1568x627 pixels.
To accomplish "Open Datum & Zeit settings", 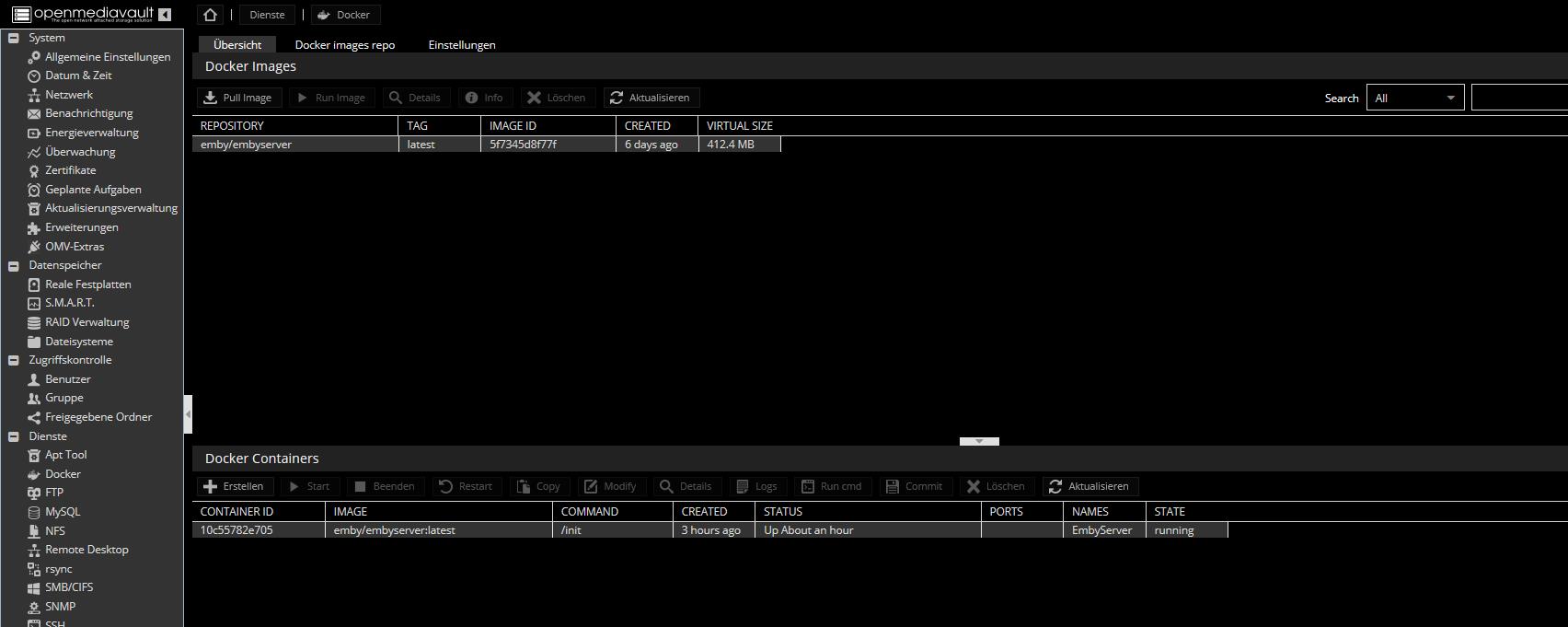I will coord(78,75).
